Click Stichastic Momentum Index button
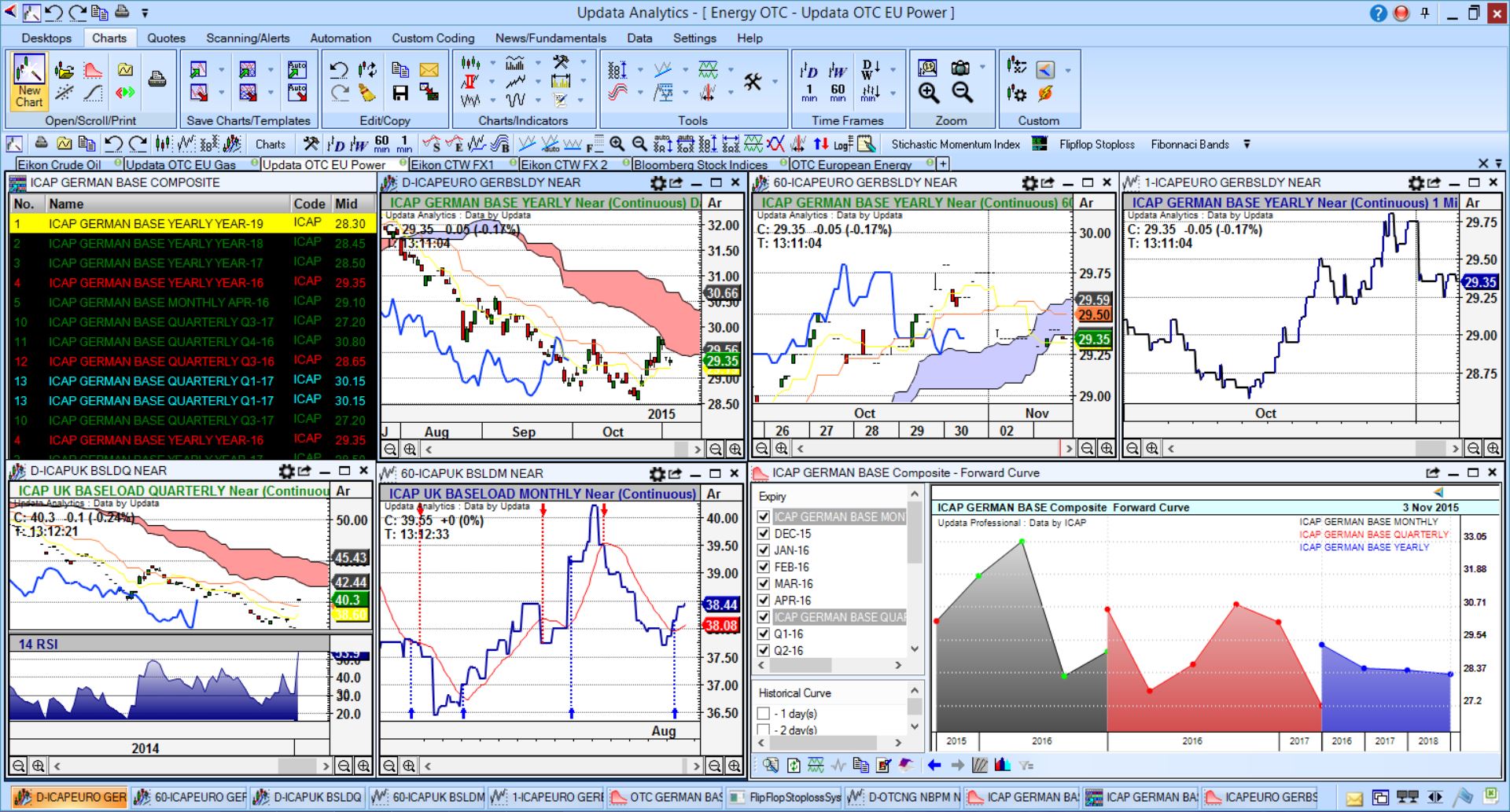Screen dimensions: 1510x812 pos(956,145)
